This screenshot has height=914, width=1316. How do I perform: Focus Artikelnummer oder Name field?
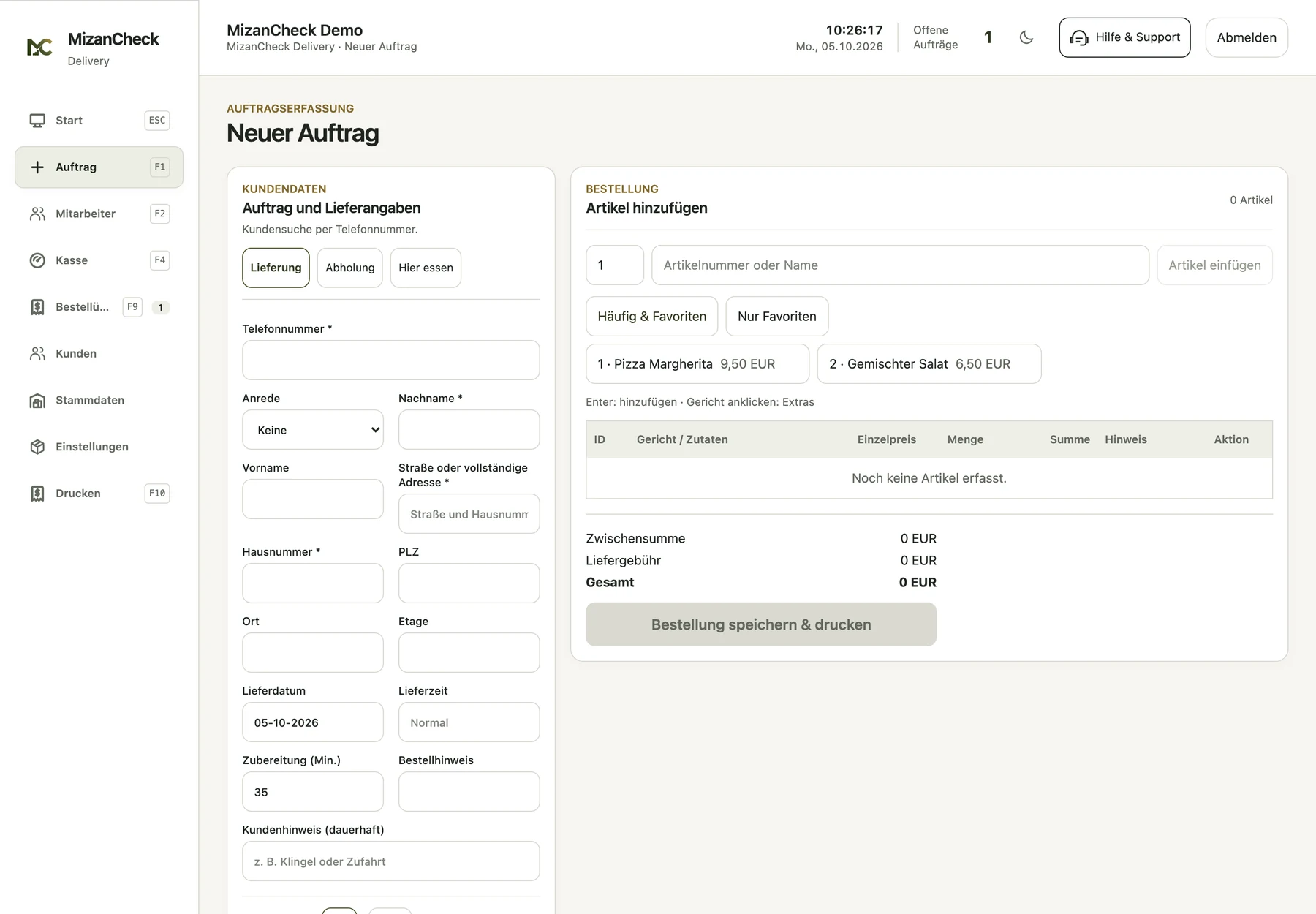[x=900, y=265]
